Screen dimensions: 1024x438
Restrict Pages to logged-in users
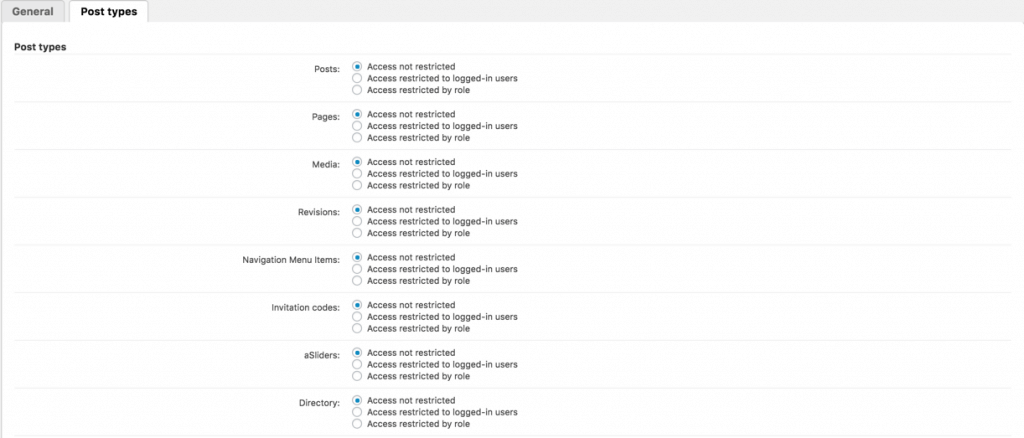[358, 126]
